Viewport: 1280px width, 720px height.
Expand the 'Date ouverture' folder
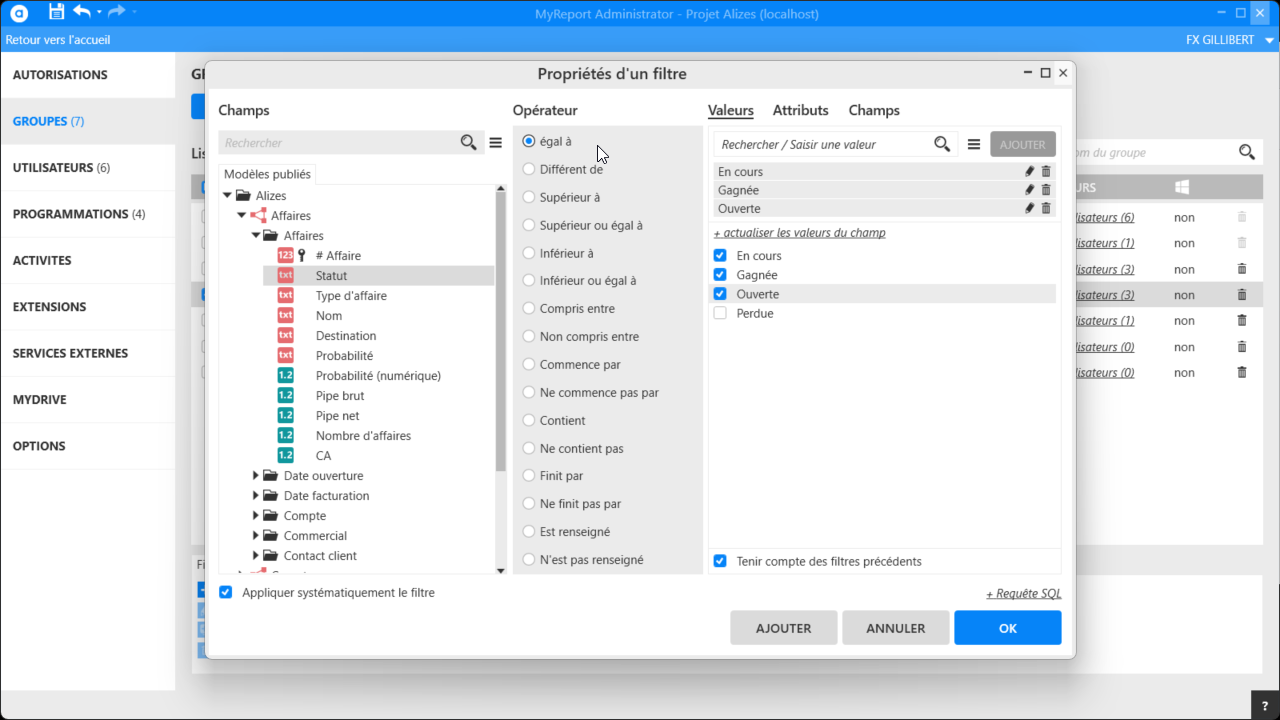tap(256, 476)
